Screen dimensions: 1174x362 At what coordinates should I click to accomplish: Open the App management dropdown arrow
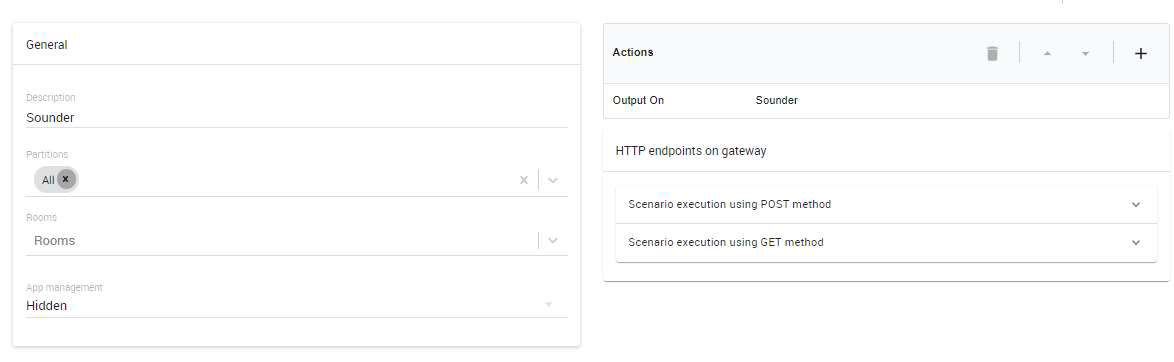[x=548, y=304]
